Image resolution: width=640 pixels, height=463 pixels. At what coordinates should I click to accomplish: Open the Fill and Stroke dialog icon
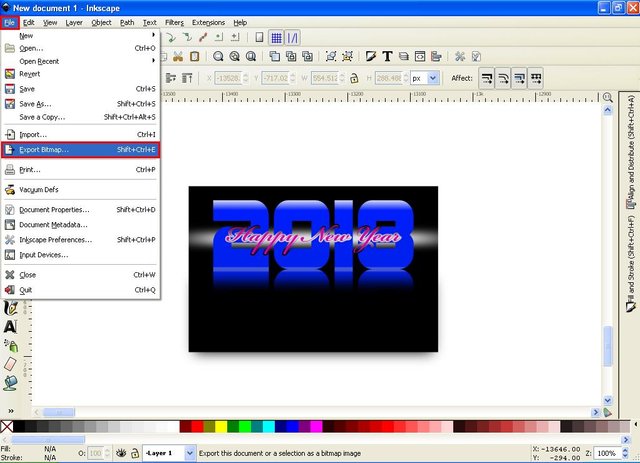click(x=371, y=56)
